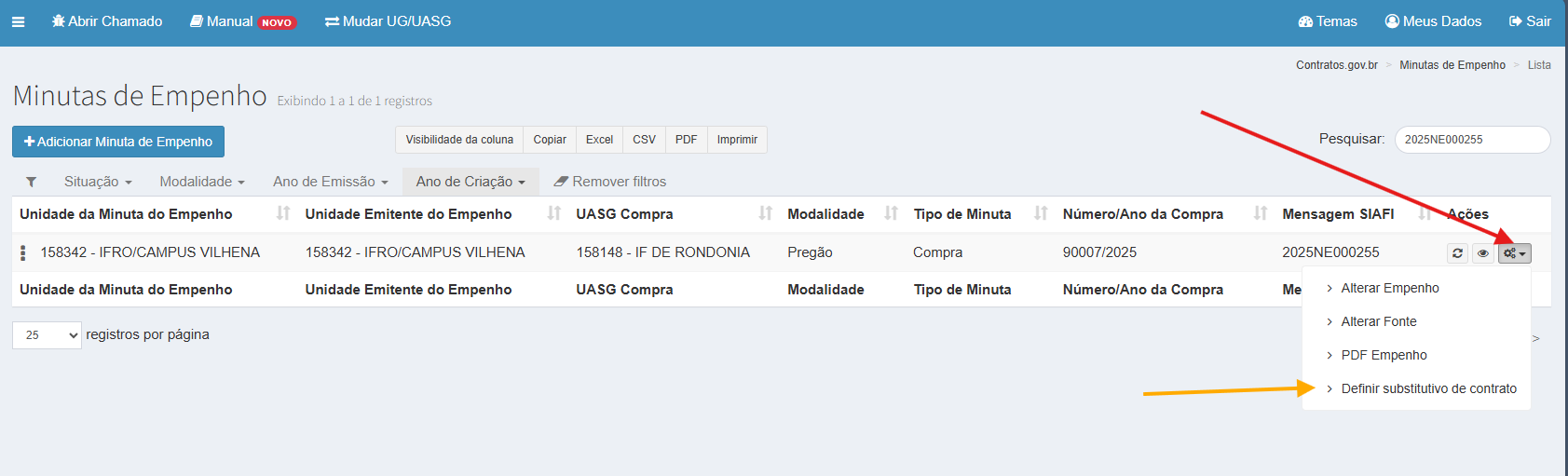Image resolution: width=1568 pixels, height=476 pixels.
Task: Click the Pesquisar search field
Action: pos(1471,140)
